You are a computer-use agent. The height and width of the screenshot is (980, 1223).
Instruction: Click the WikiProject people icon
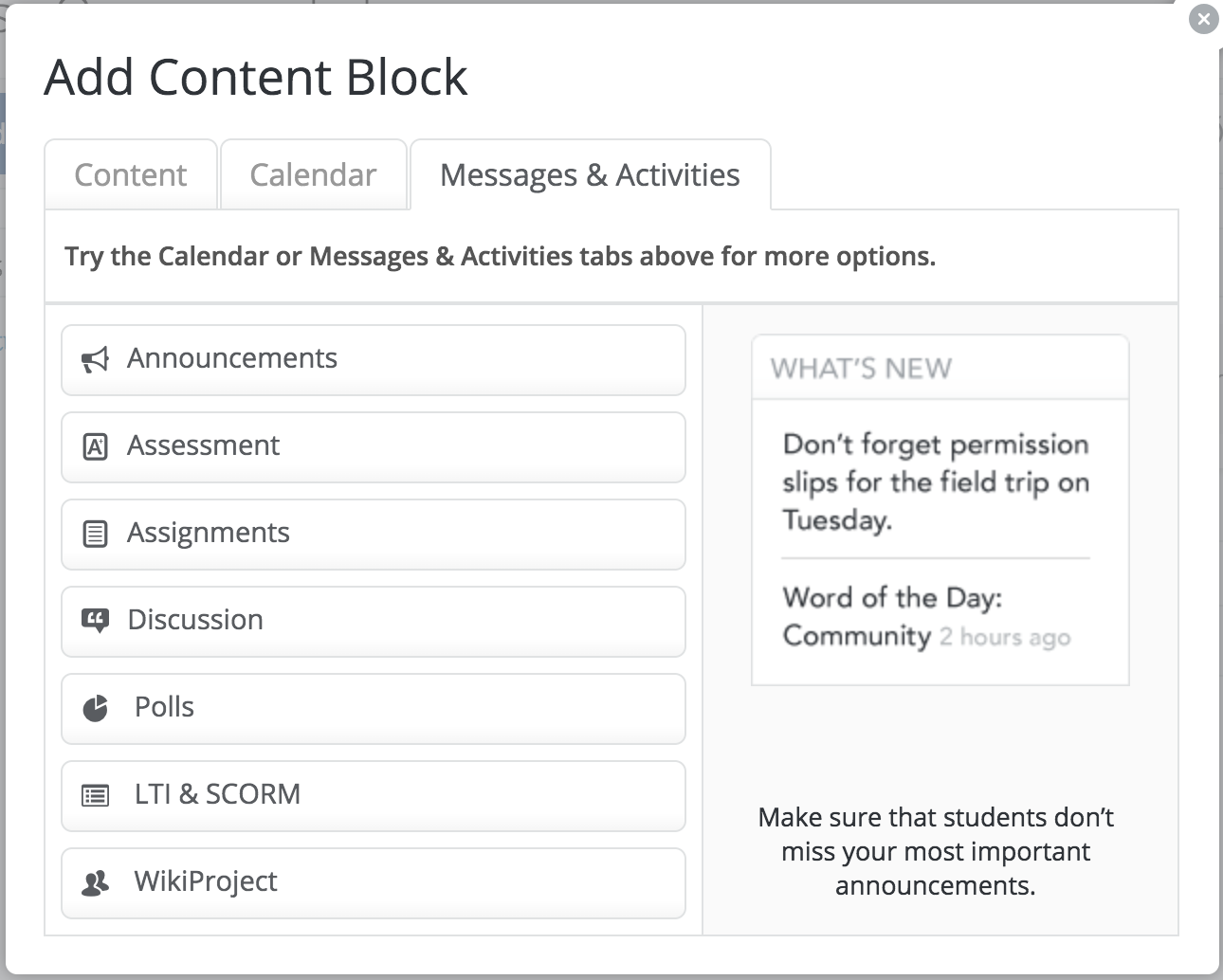[95, 882]
